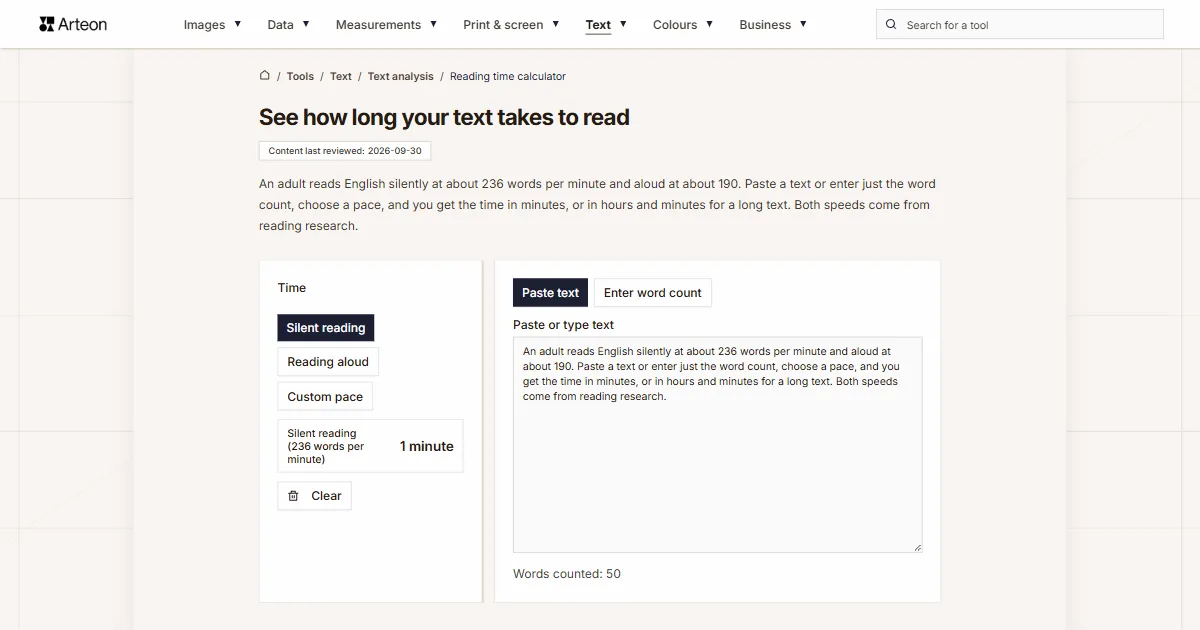Image resolution: width=1200 pixels, height=630 pixels.
Task: Go to the Text analysis breadcrumb link
Action: 401,76
